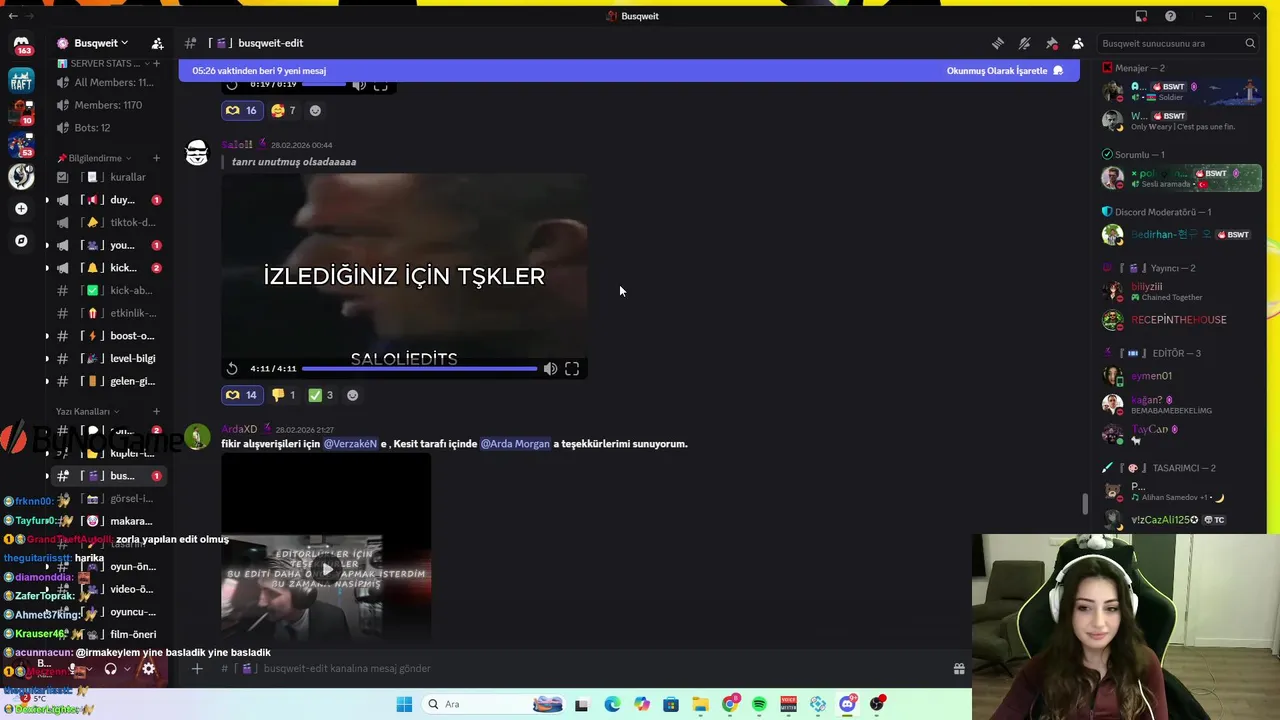Open kick-ab... channel
Viewport: 1280px width, 720px height.
(x=108, y=290)
